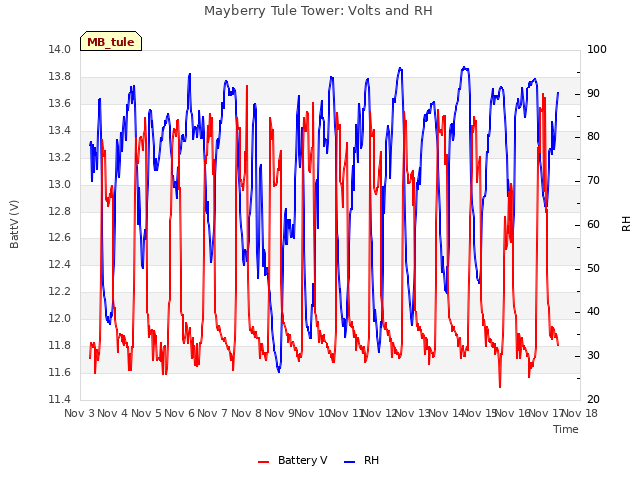Image resolution: width=640 pixels, height=480 pixels.
Task: Click the 50 RH tick label
Action: (593, 269)
